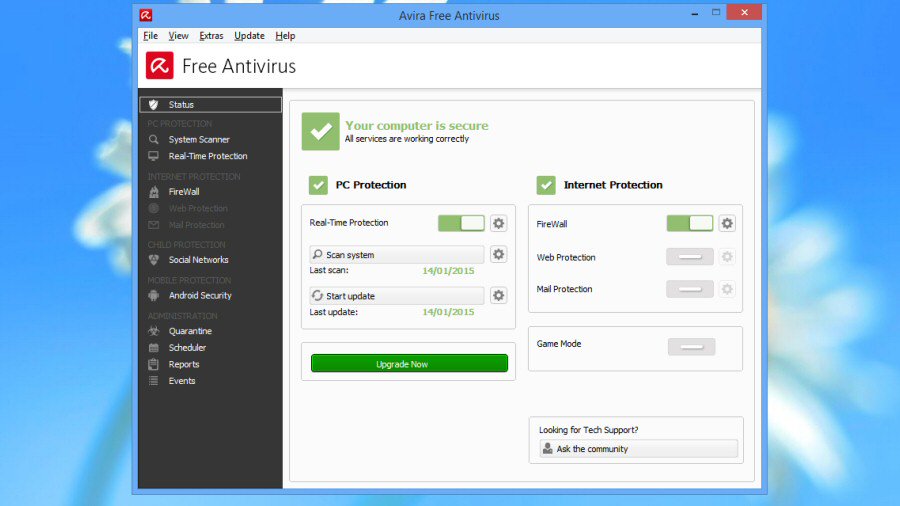Open Real-Time Protection settings gear
The width and height of the screenshot is (900, 506).
(499, 223)
